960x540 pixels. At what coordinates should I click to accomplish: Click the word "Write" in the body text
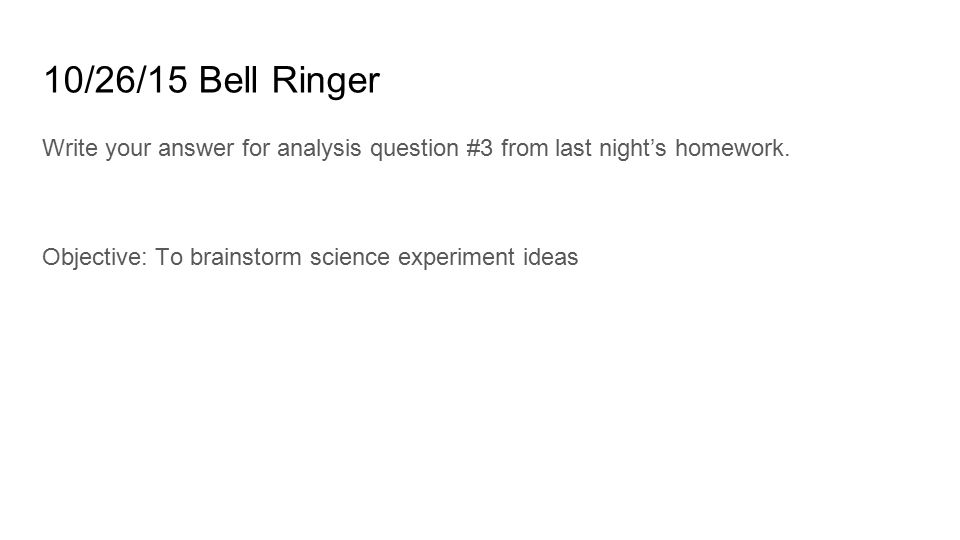coord(70,148)
